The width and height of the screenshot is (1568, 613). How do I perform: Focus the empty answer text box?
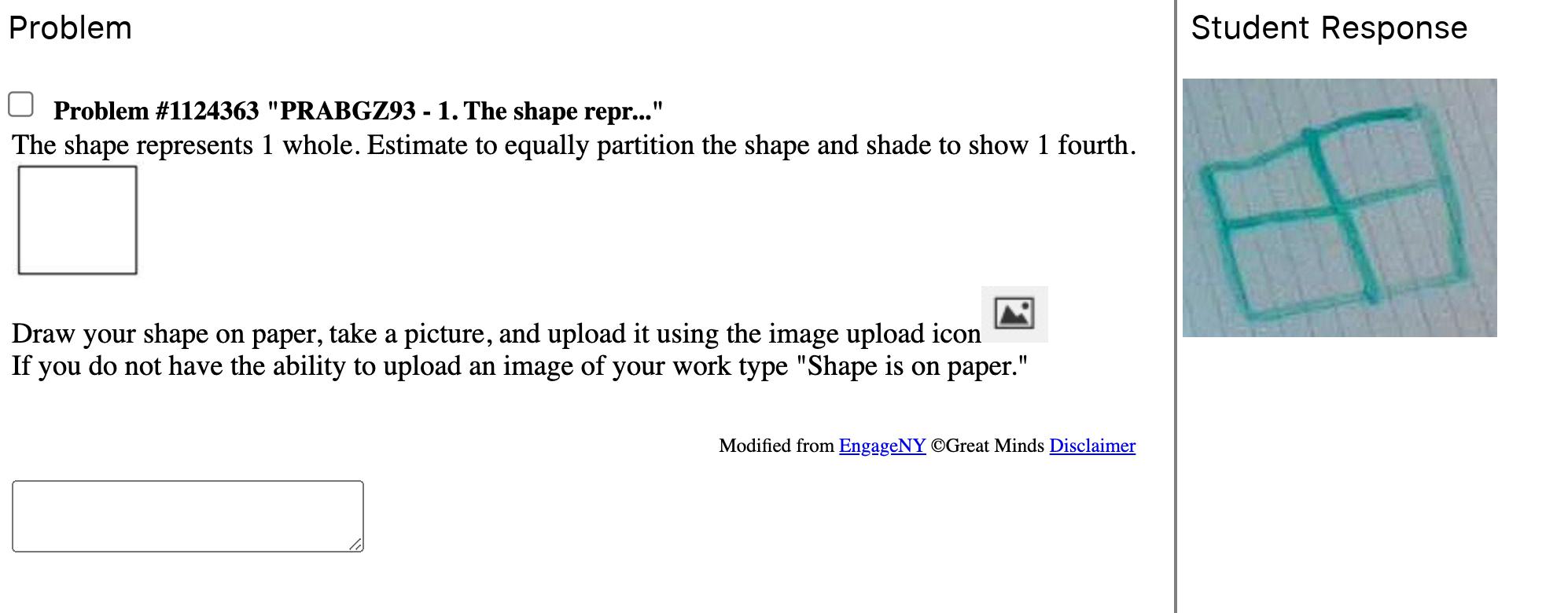[x=187, y=516]
